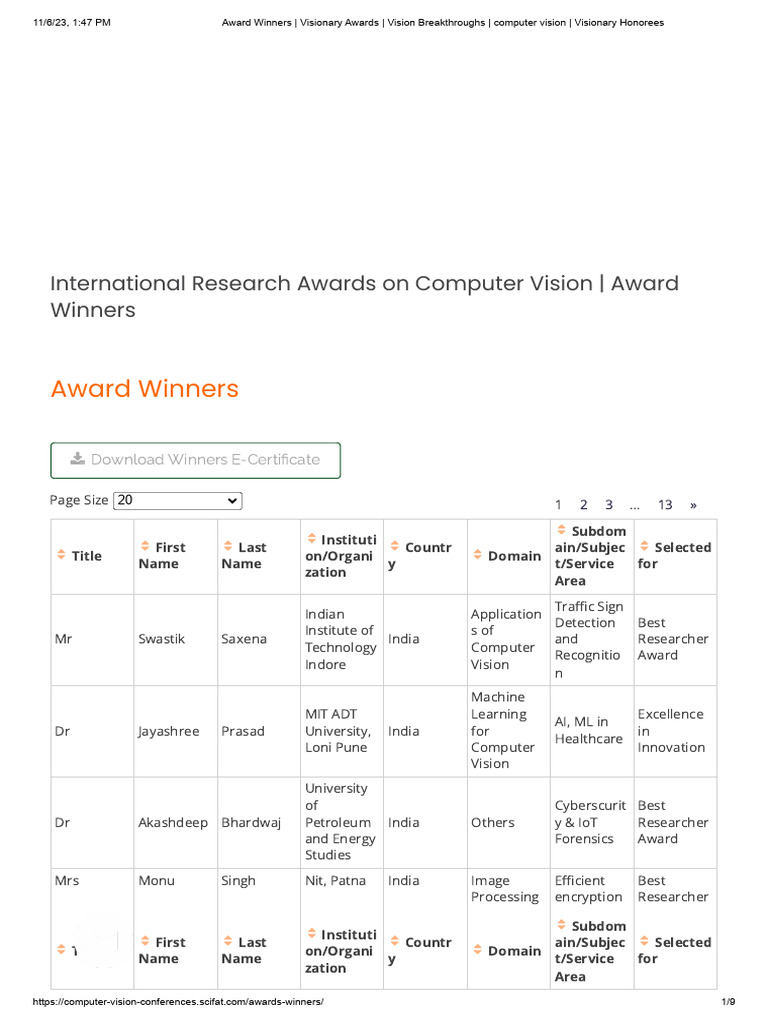The image size is (768, 1024).
Task: Click 'University of Petroleum and Energy Studies' cell
Action: click(340, 822)
